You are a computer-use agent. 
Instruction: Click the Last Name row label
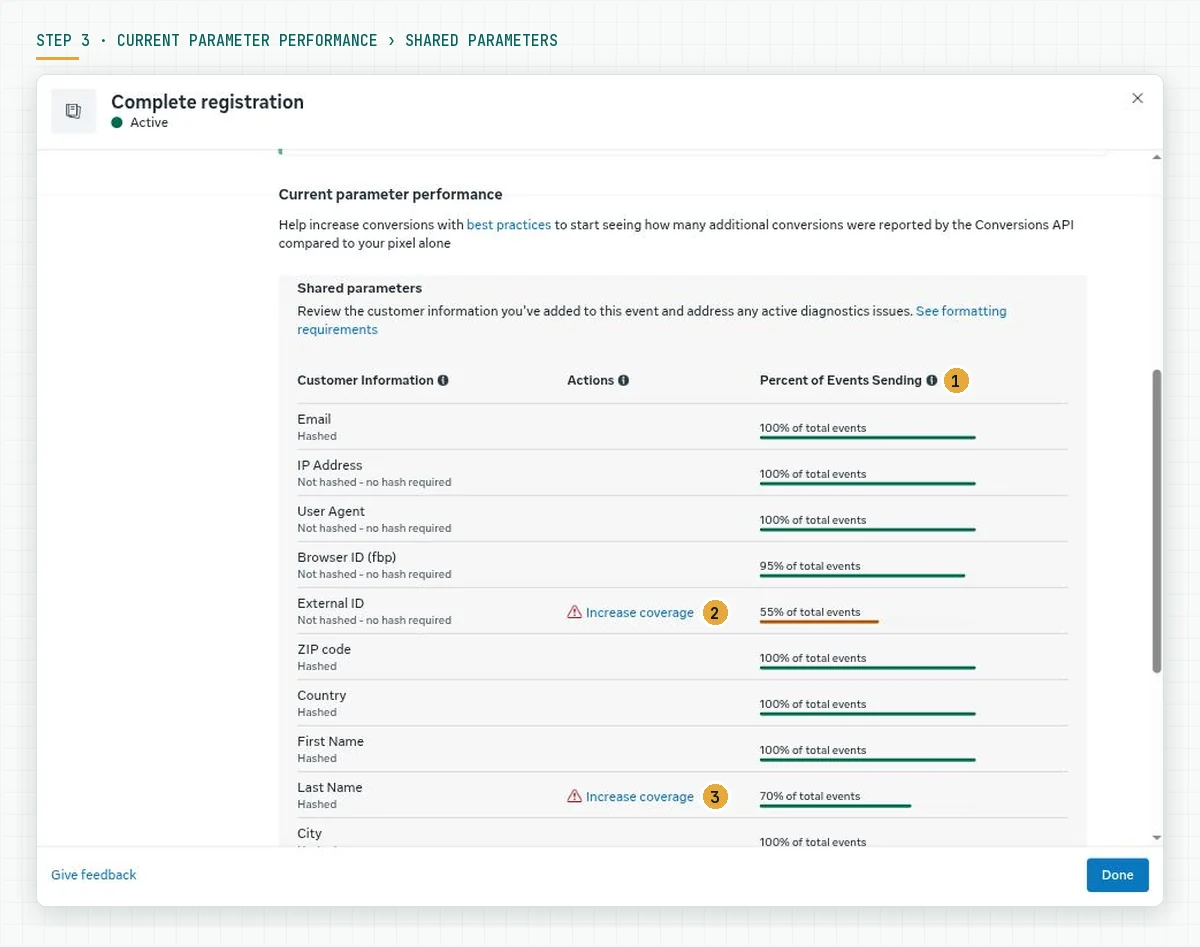[330, 787]
